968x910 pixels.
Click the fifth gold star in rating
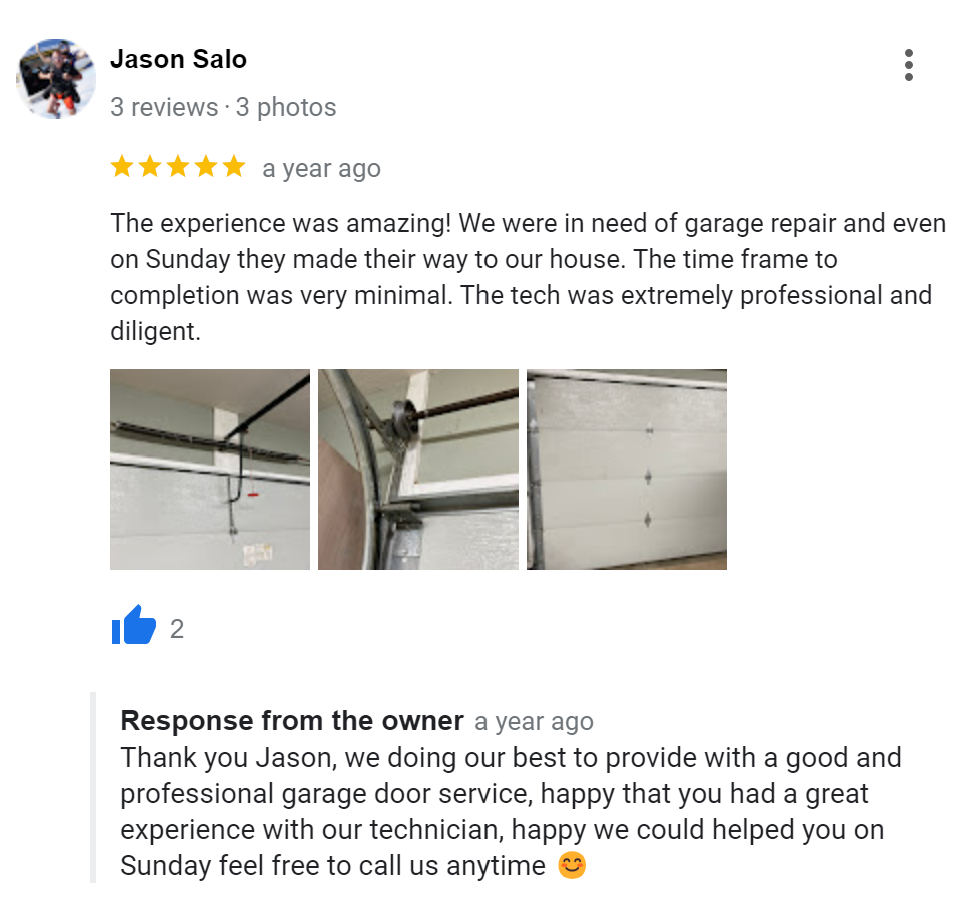click(234, 167)
